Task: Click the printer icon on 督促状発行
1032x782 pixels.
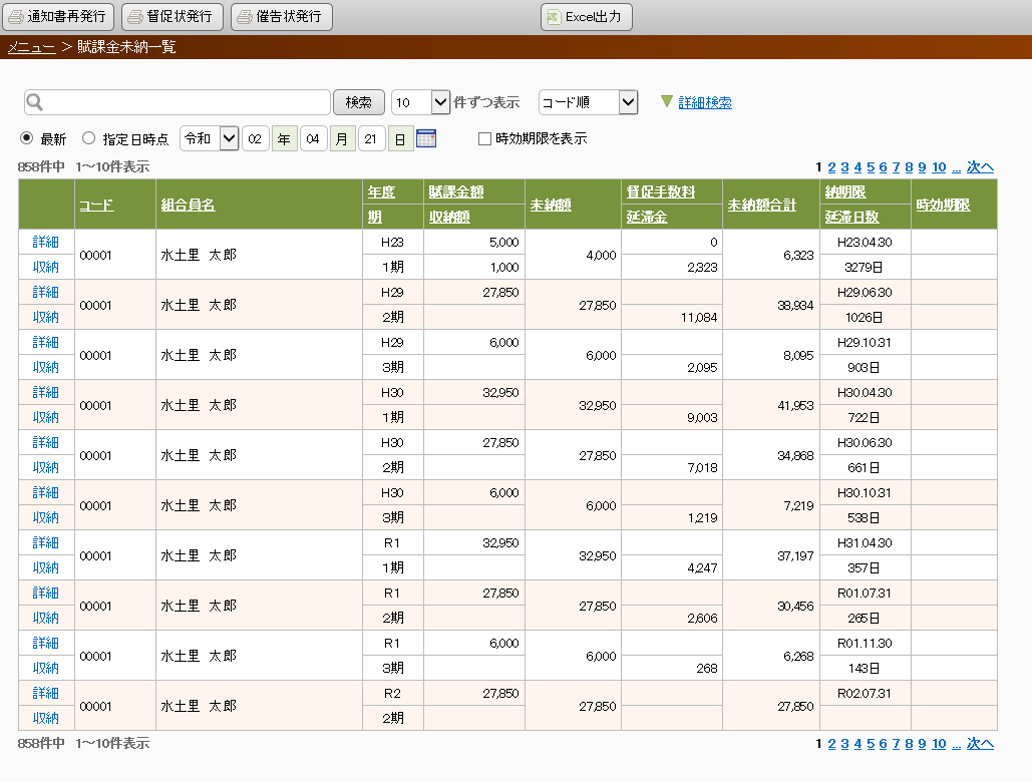Action: 135,17
